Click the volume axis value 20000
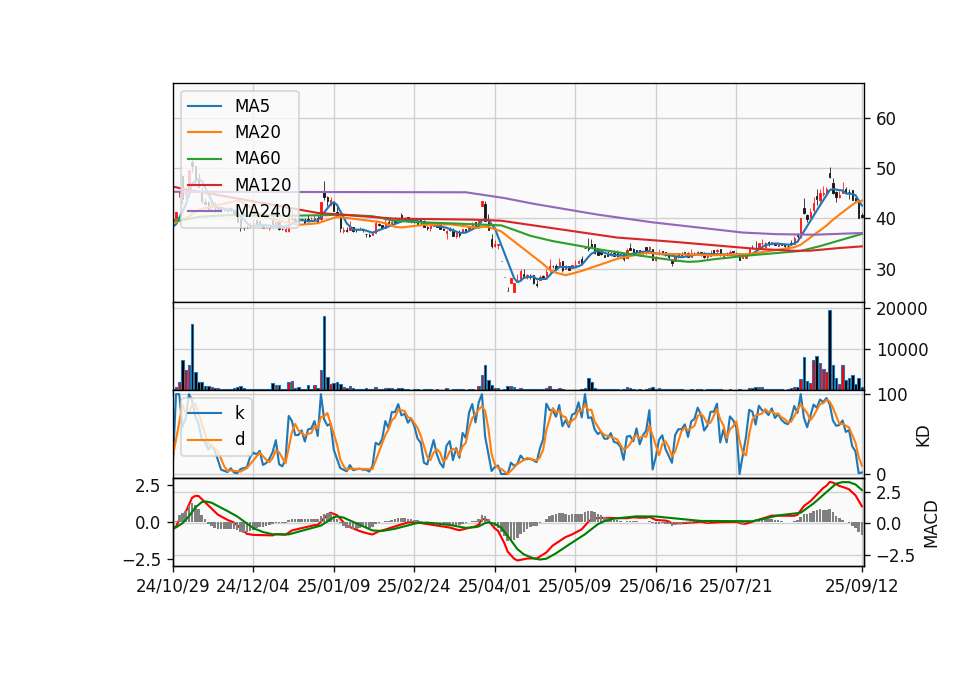Screen dimensions: 960x690 click(902, 309)
